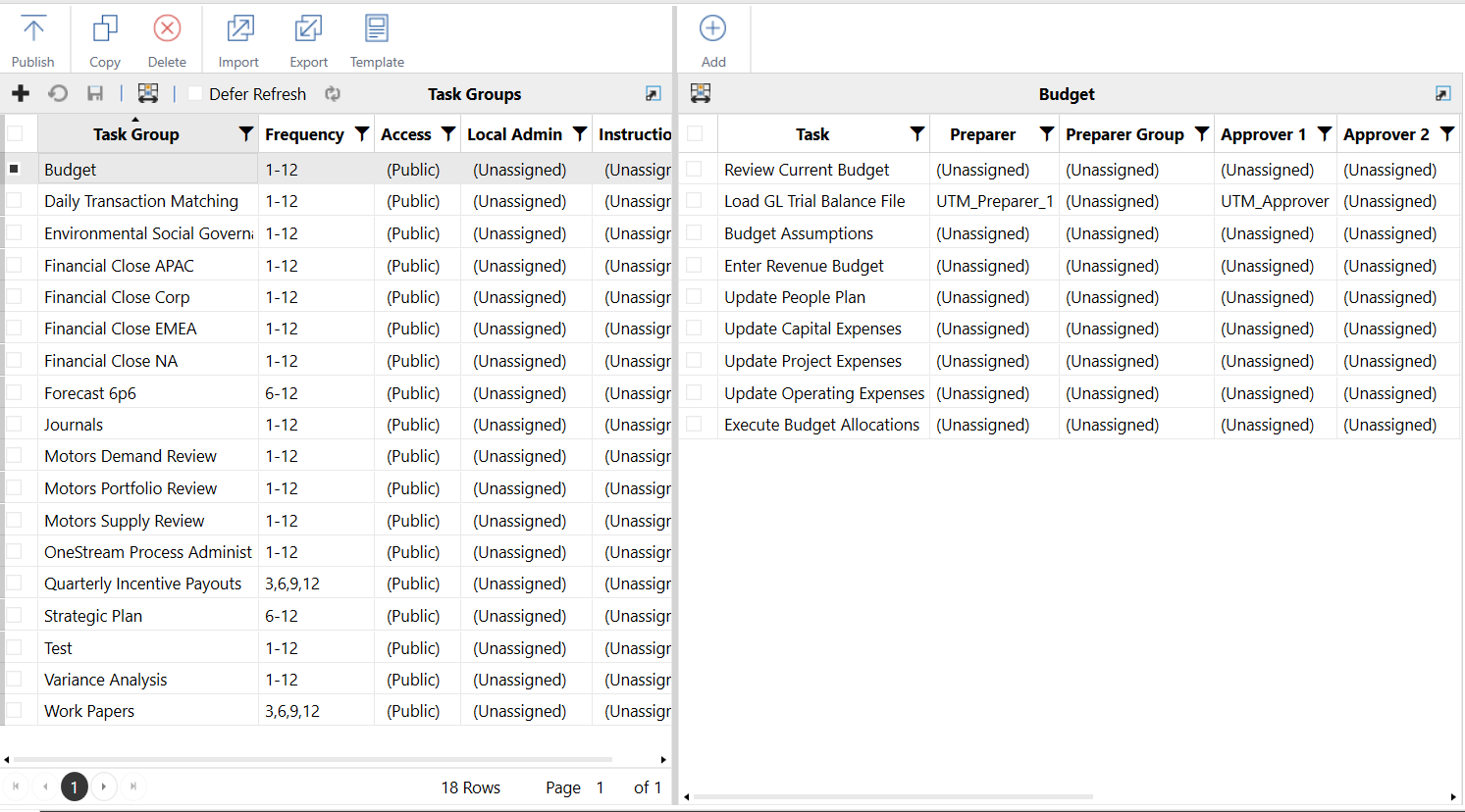
Task: Select the OneStream Process Administ row
Action: tap(337, 552)
